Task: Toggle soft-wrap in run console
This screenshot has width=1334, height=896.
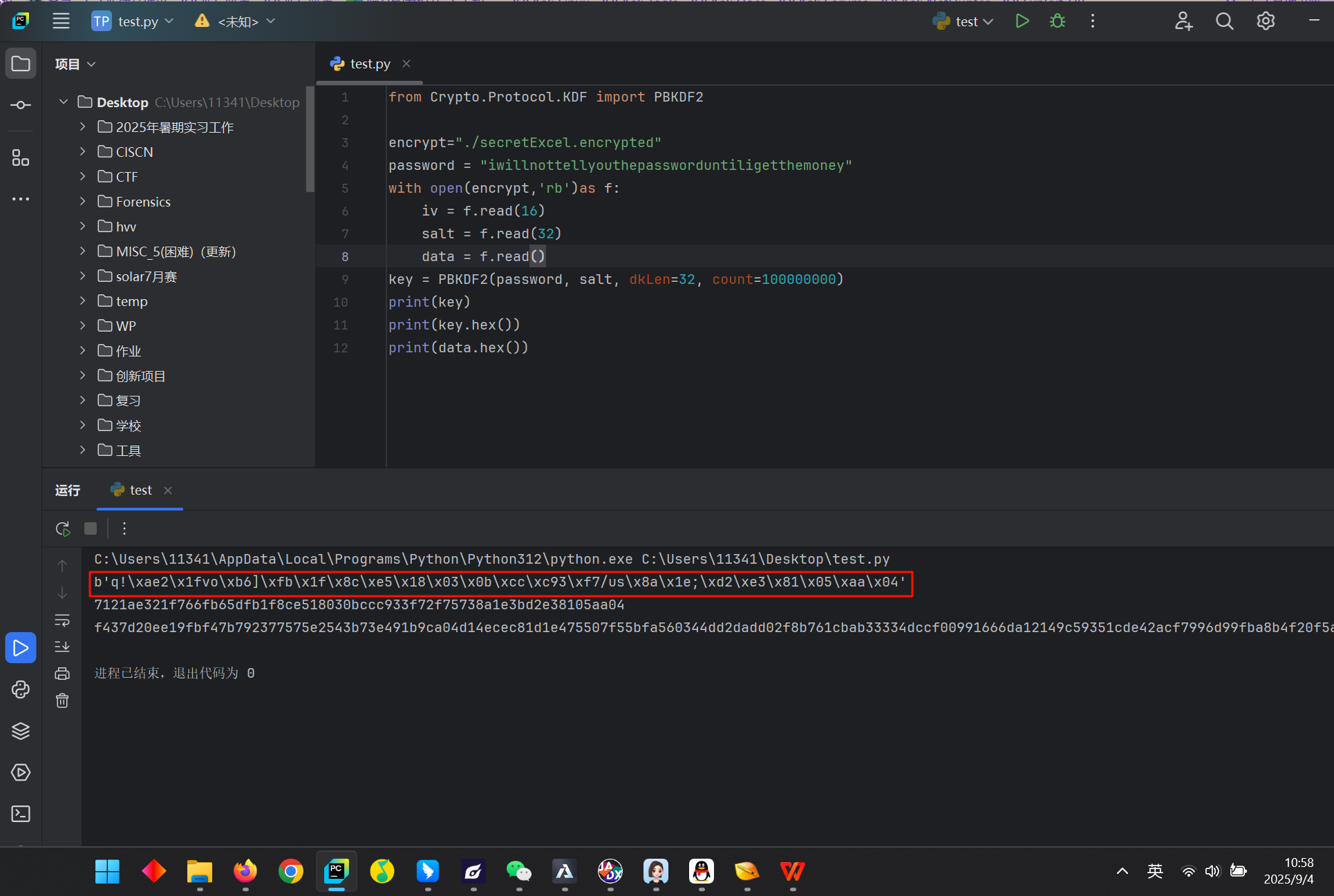Action: (x=62, y=620)
